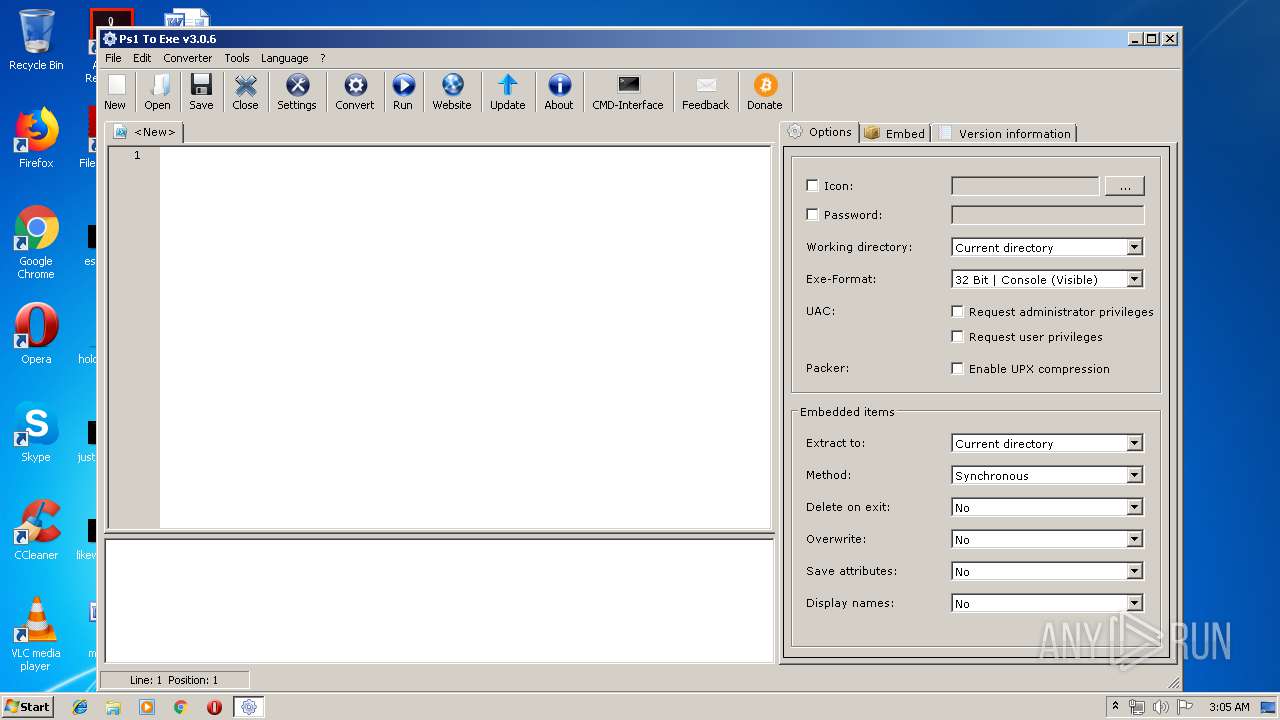Switch to the Version information tab
Image resolution: width=1280 pixels, height=720 pixels.
pos(1005,133)
